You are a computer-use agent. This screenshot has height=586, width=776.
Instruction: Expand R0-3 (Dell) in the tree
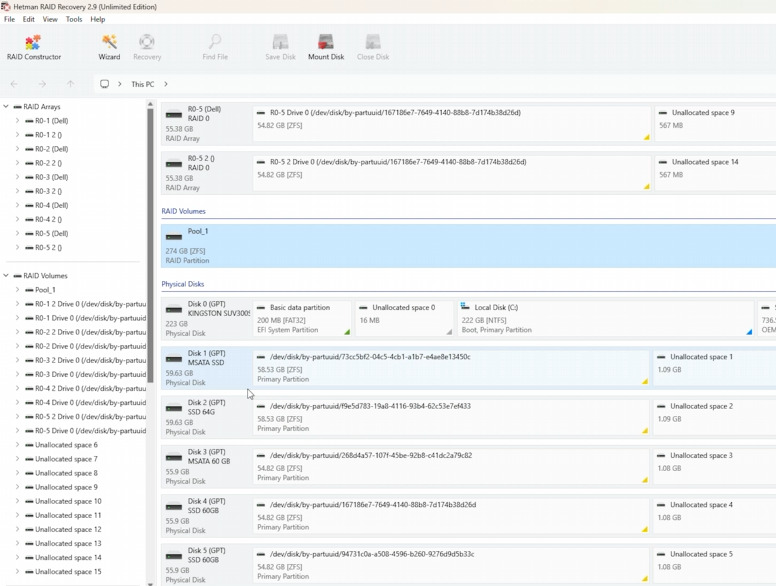point(17,177)
